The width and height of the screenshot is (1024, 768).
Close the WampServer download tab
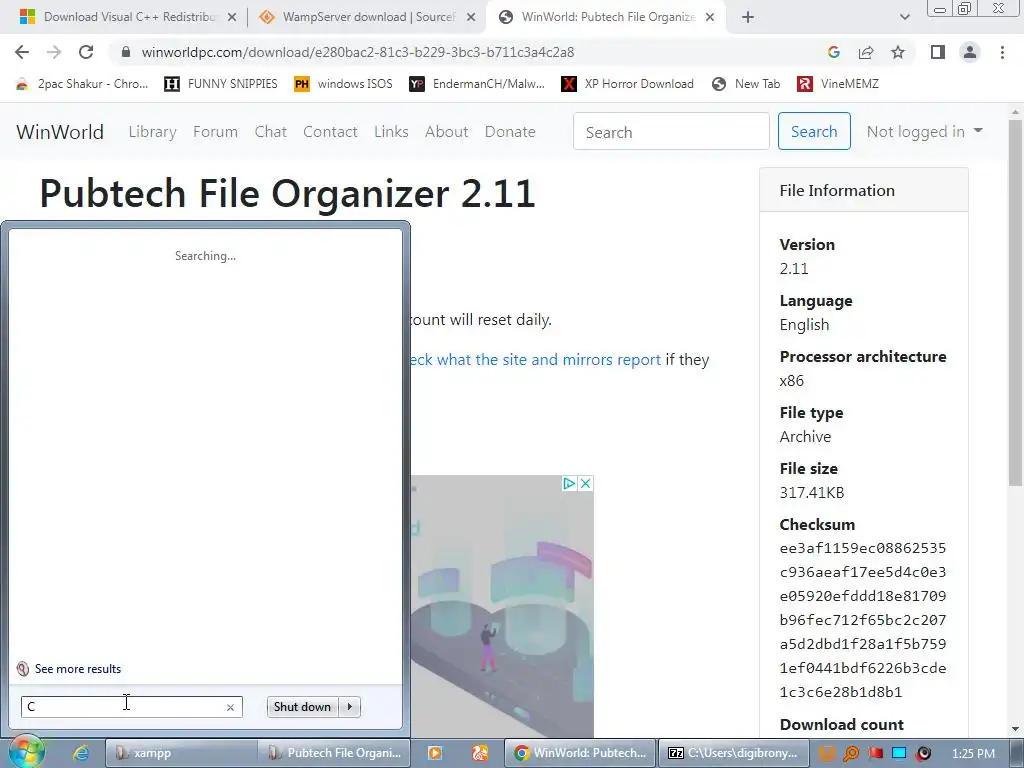pyautogui.click(x=470, y=18)
